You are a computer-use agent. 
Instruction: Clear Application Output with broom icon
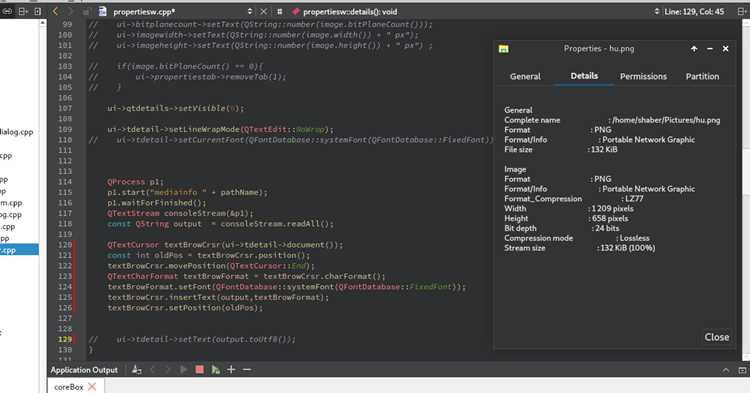(137, 370)
